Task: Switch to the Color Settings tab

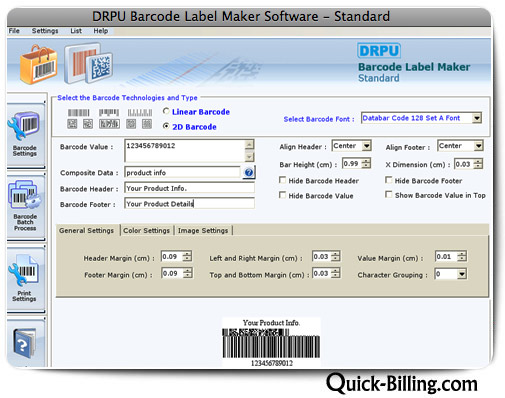Action: pos(146,230)
